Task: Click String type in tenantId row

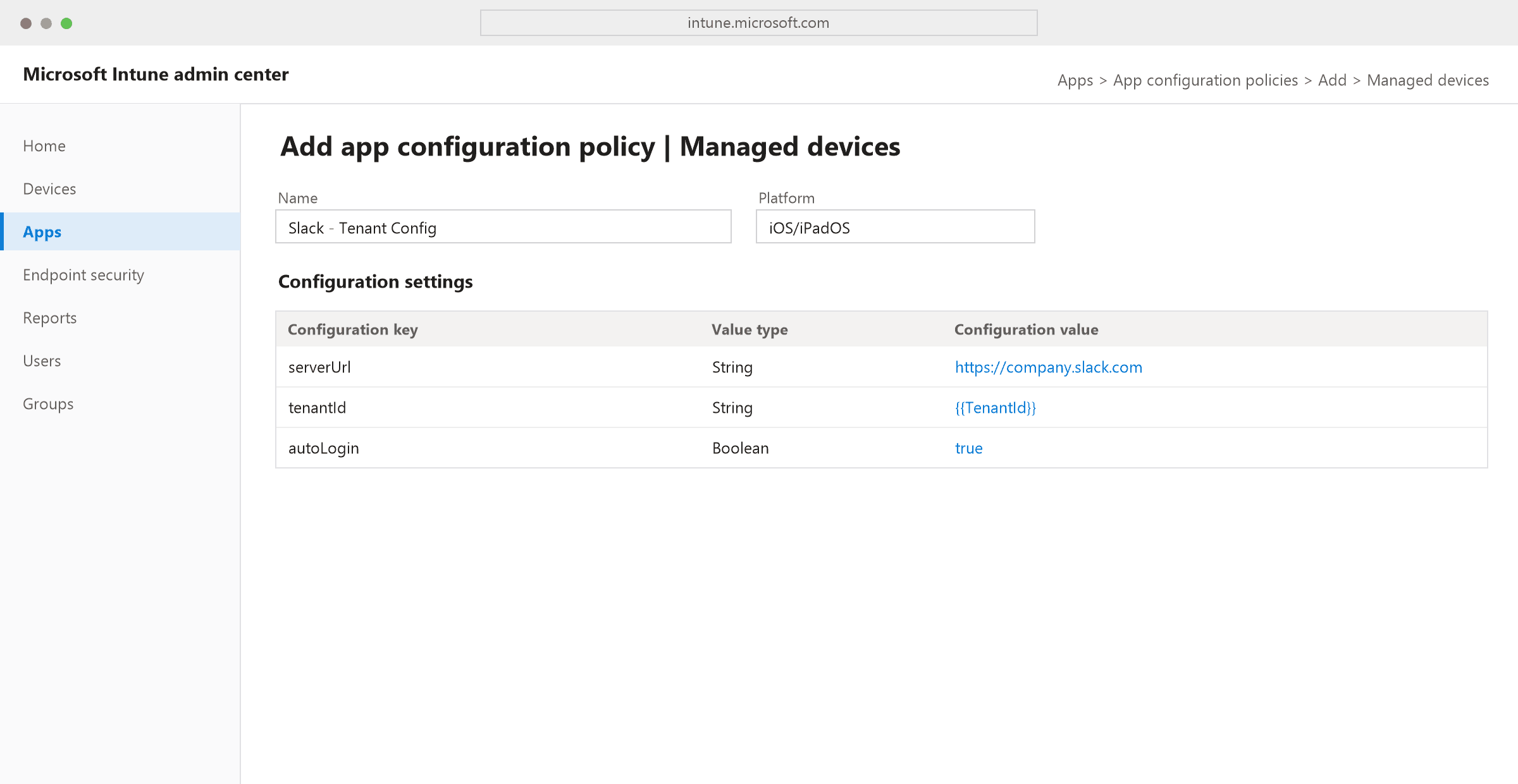Action: tap(732, 408)
